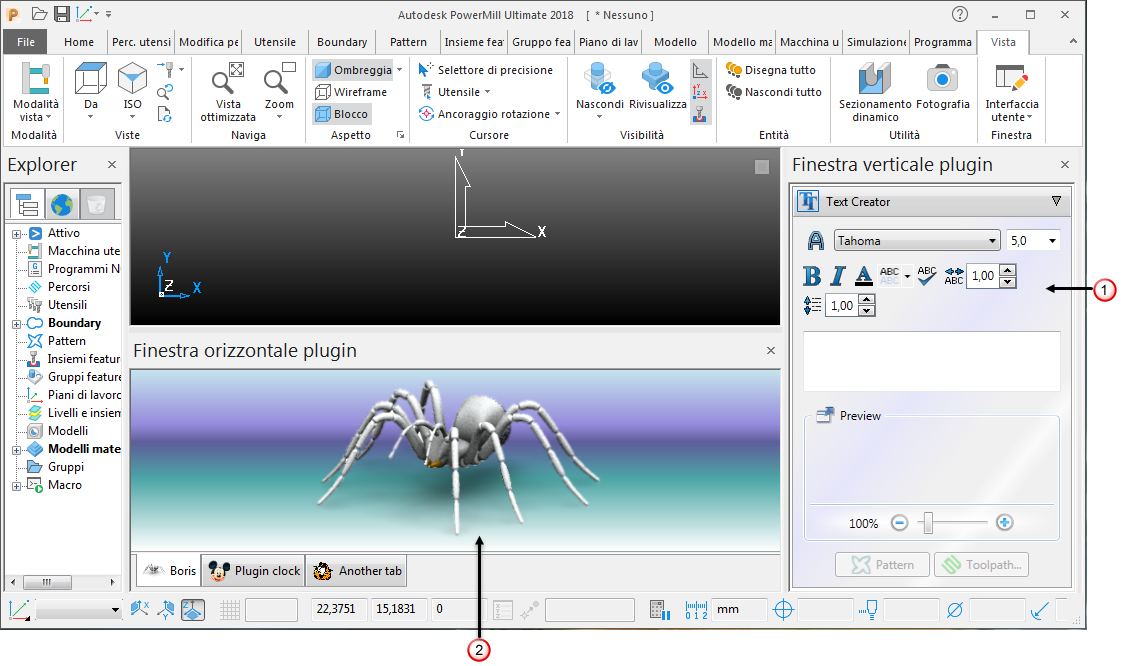Click the Da view cube icon
The height and width of the screenshot is (666, 1145).
coord(91,77)
